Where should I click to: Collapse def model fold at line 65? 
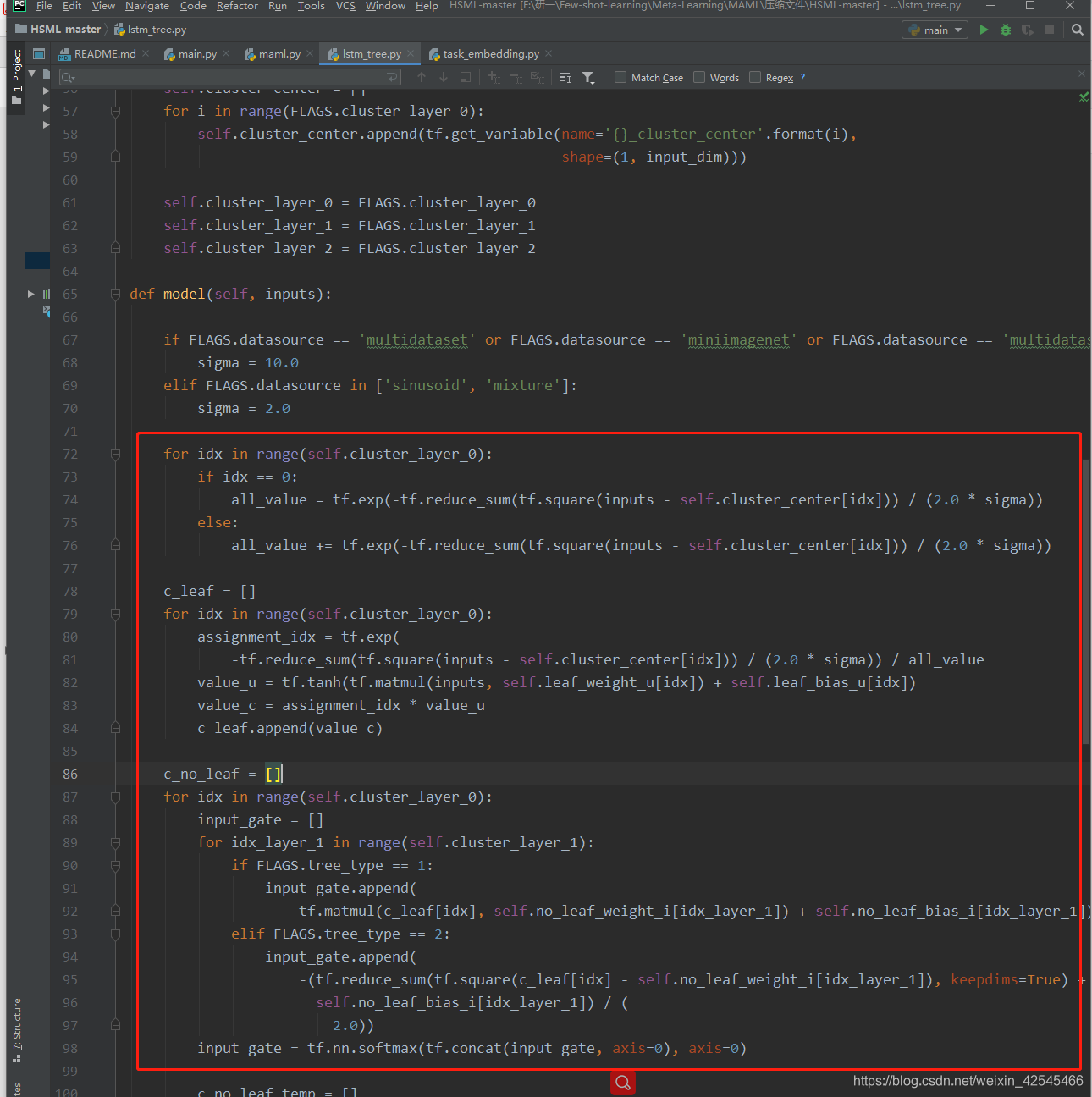coord(115,294)
